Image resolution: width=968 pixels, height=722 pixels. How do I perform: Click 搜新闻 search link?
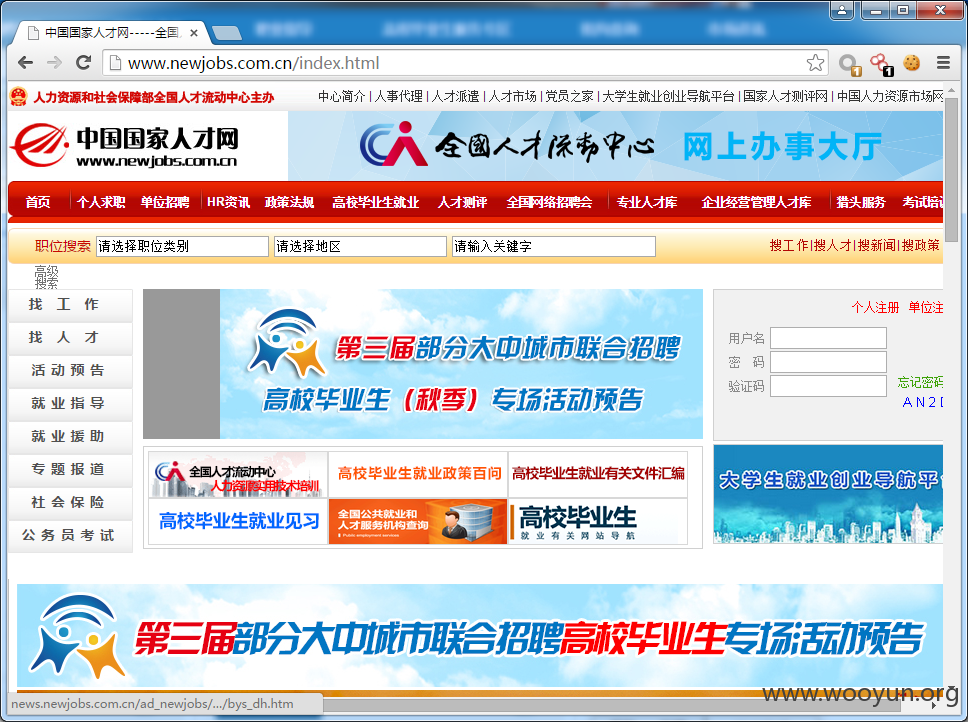(x=877, y=245)
